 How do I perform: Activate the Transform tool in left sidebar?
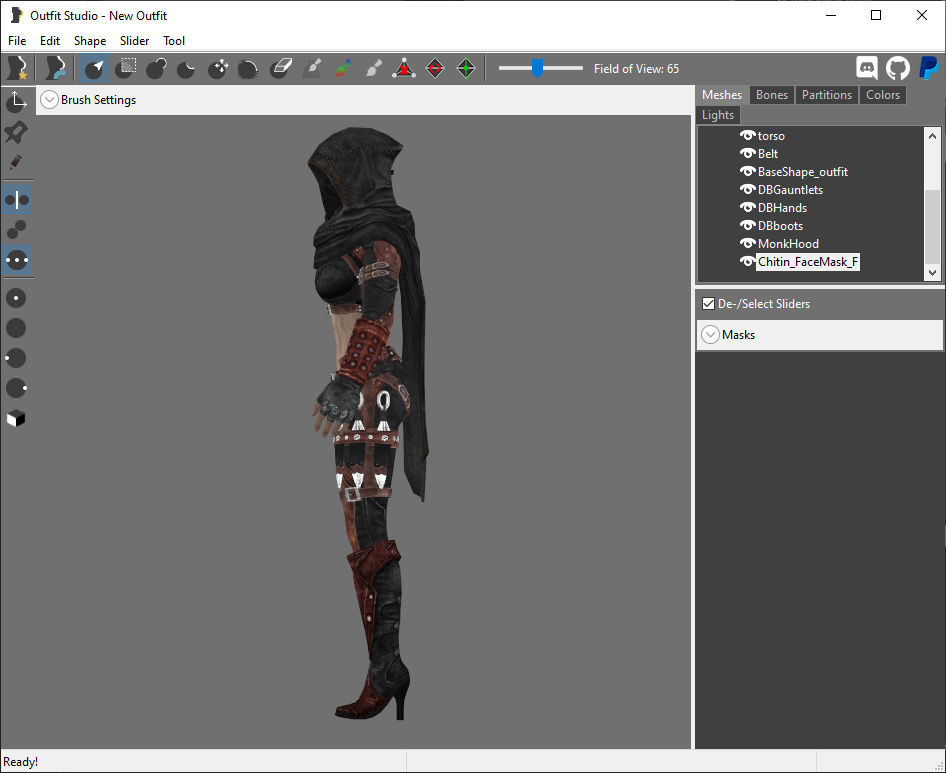click(x=16, y=101)
